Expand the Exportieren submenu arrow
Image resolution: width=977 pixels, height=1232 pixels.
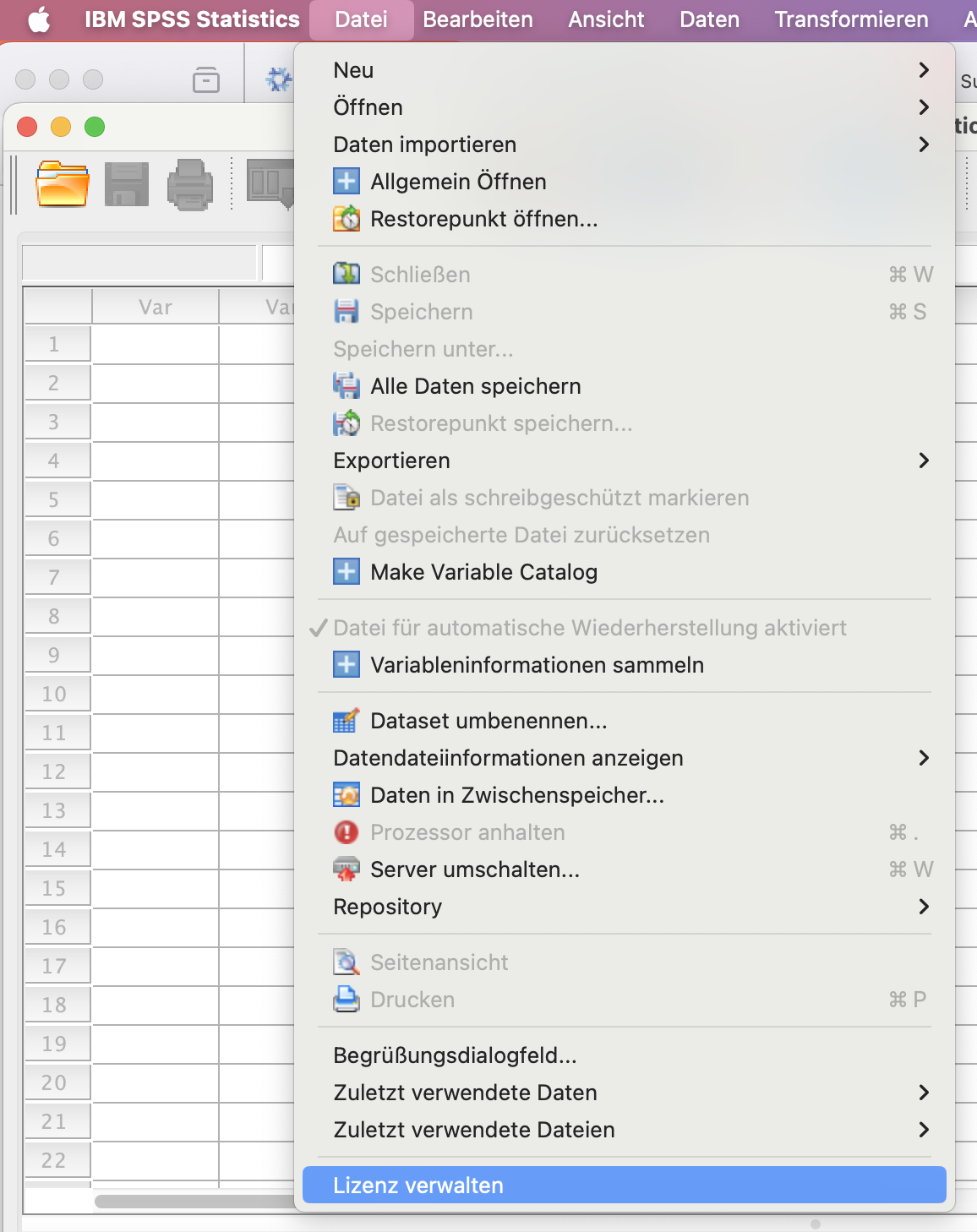[x=924, y=461]
